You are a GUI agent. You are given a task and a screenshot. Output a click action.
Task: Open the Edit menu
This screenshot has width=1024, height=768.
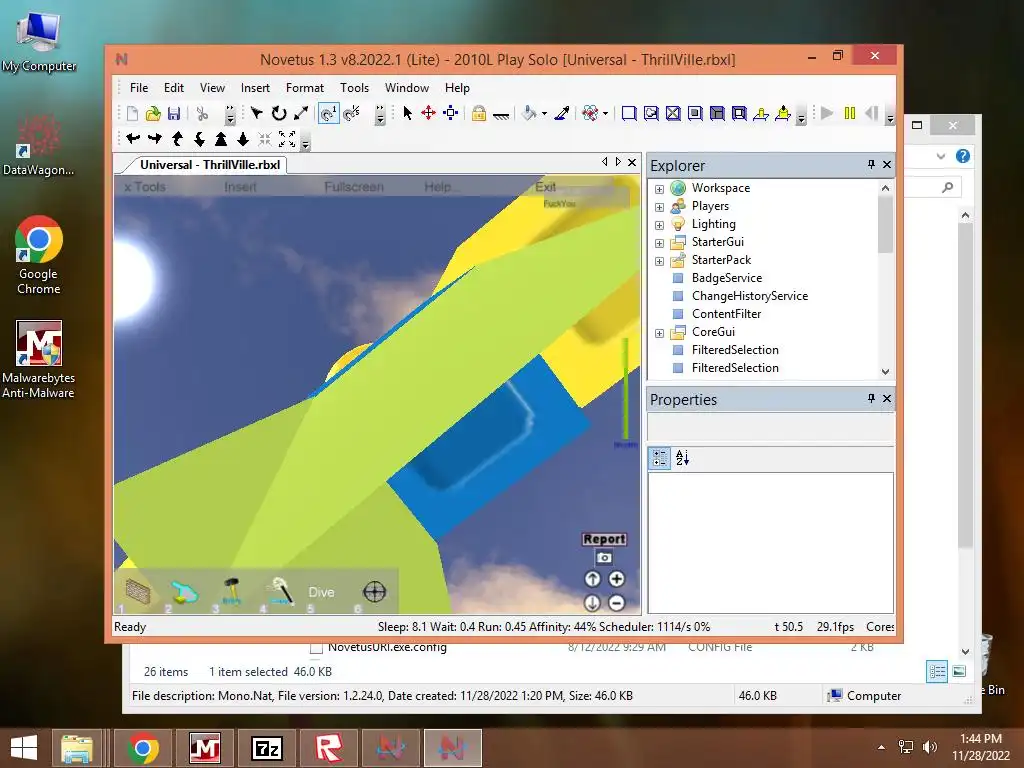[x=174, y=88]
